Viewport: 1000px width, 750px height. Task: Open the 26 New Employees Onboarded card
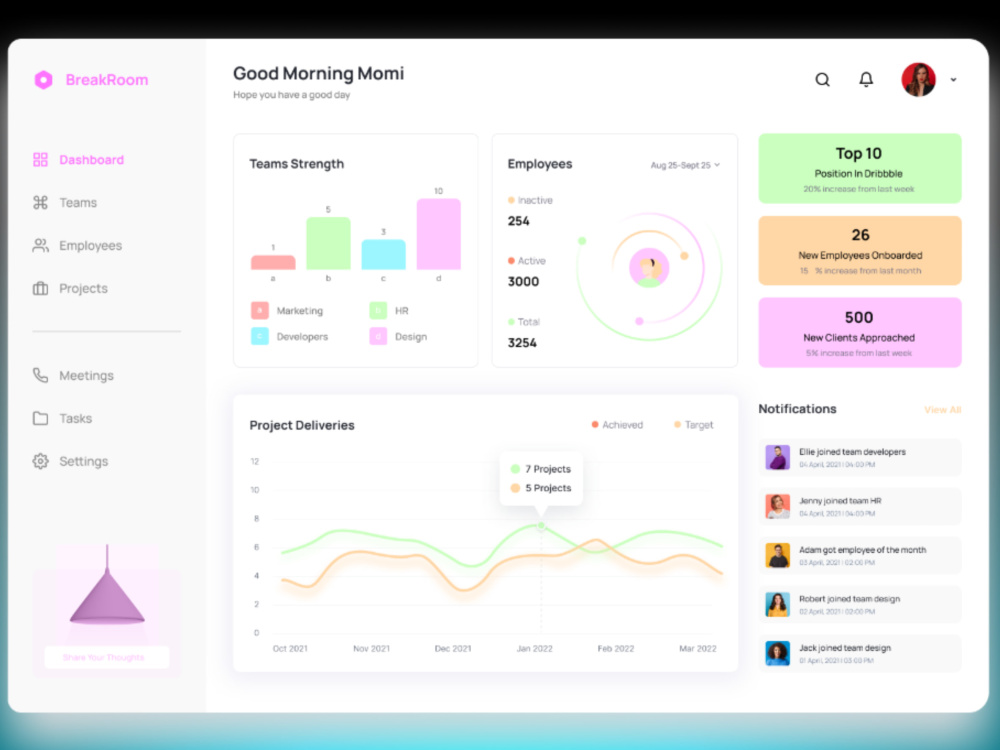pyautogui.click(x=860, y=251)
